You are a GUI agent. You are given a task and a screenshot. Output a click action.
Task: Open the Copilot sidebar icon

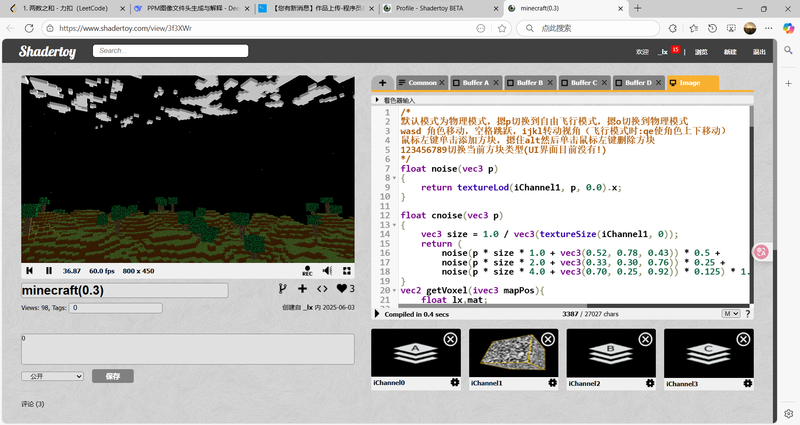[789, 28]
